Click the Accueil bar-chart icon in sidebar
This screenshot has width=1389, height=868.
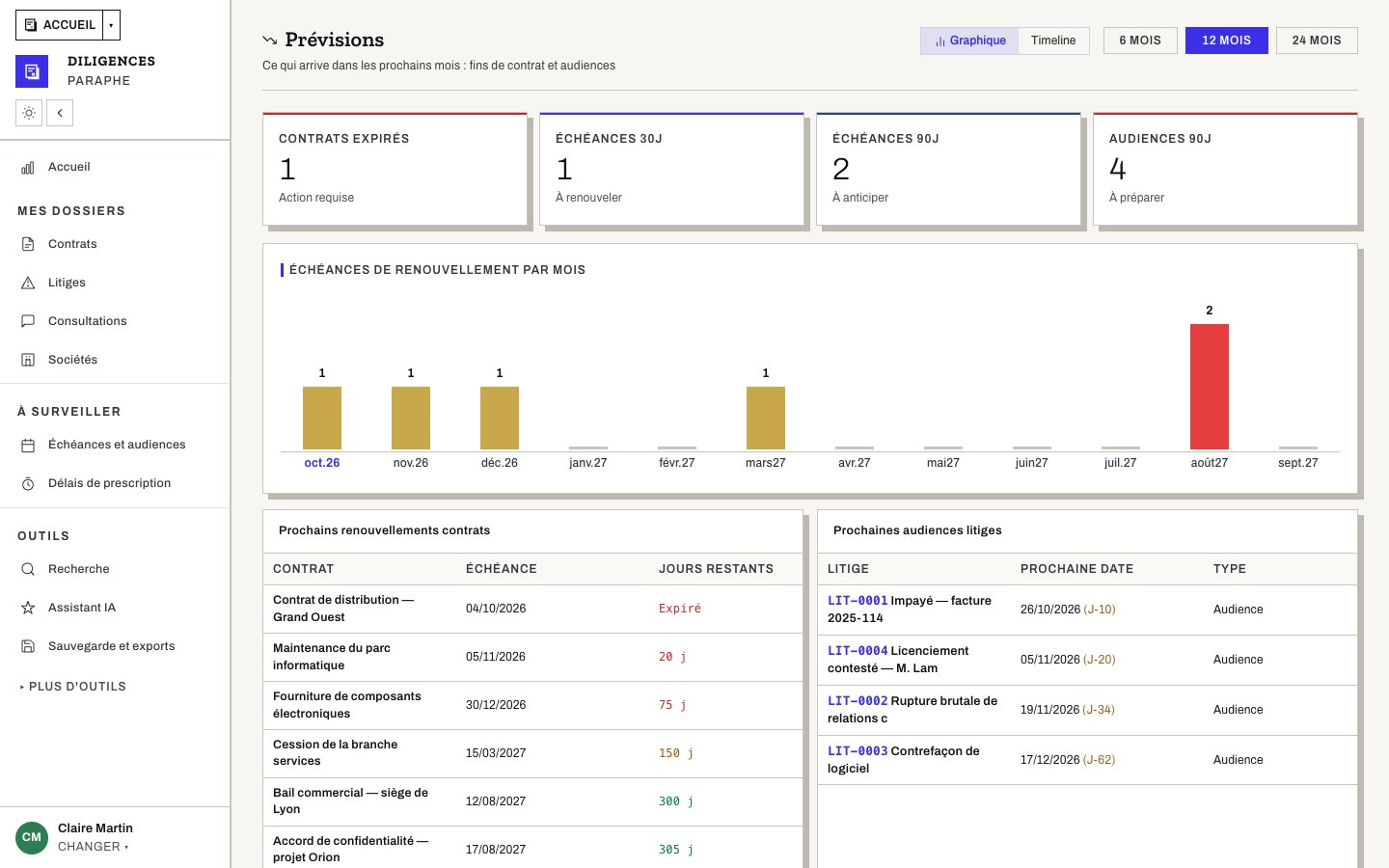click(x=28, y=168)
